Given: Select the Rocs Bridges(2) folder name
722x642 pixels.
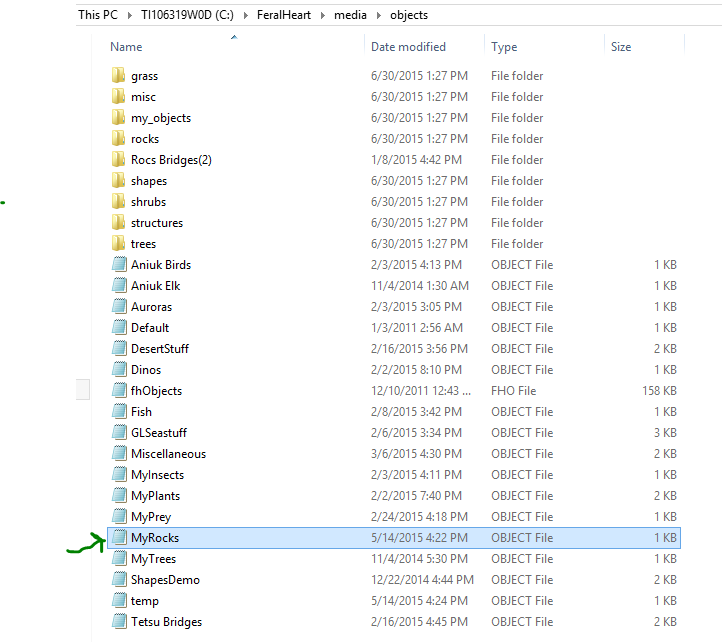Looking at the screenshot, I should (171, 159).
